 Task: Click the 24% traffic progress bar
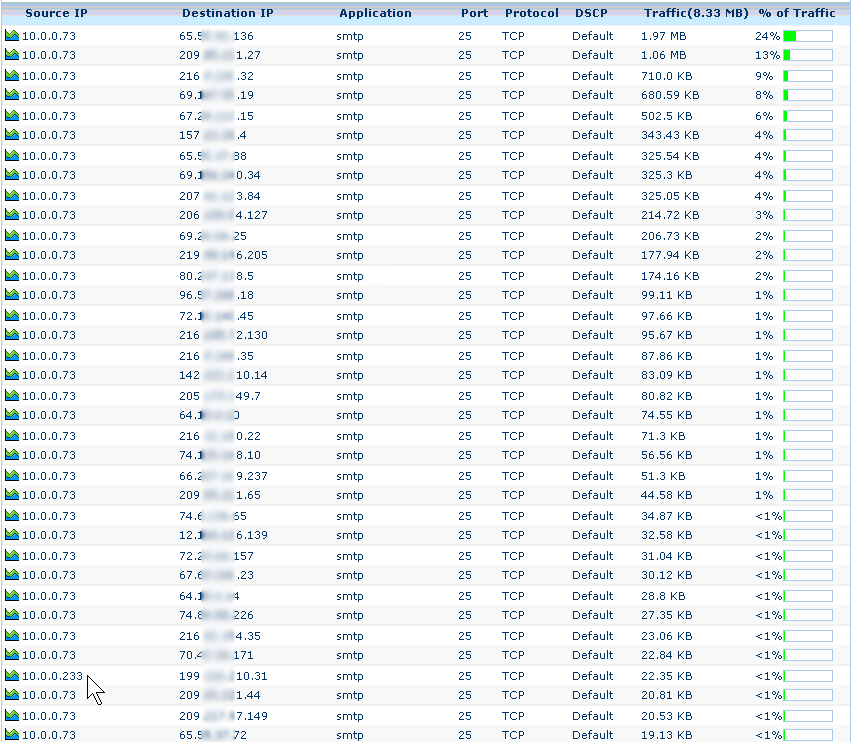tap(808, 35)
